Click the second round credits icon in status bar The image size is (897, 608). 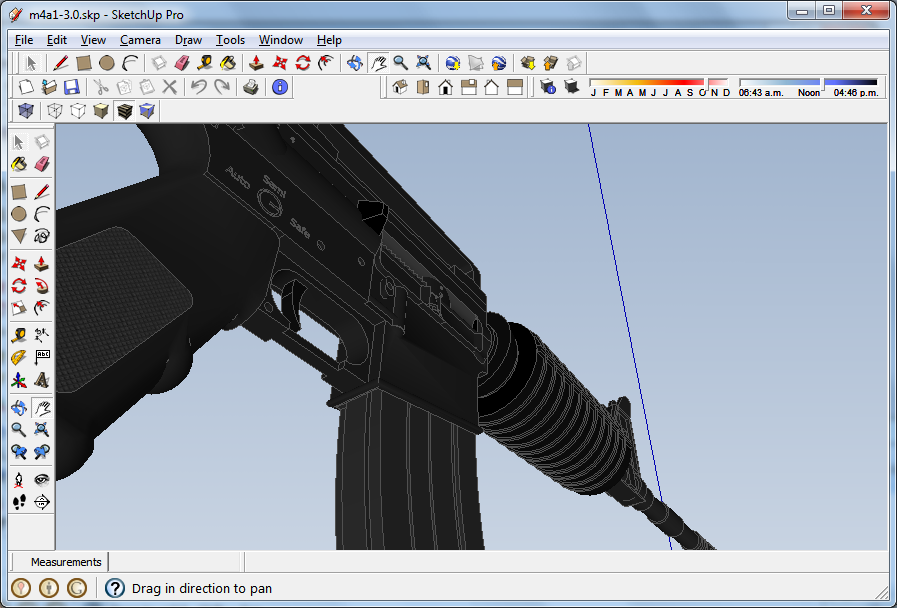49,588
